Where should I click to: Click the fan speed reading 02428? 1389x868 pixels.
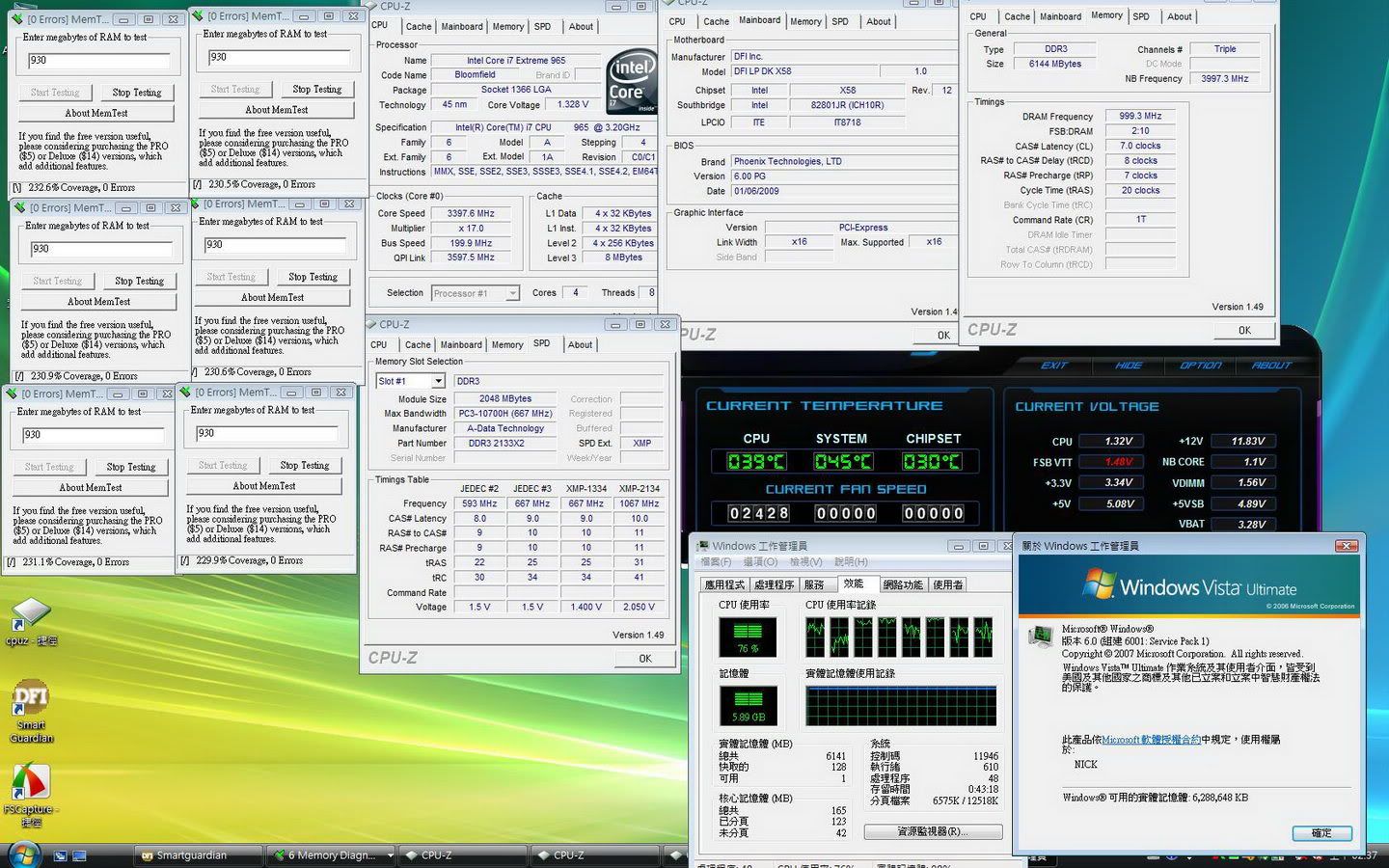coord(759,513)
